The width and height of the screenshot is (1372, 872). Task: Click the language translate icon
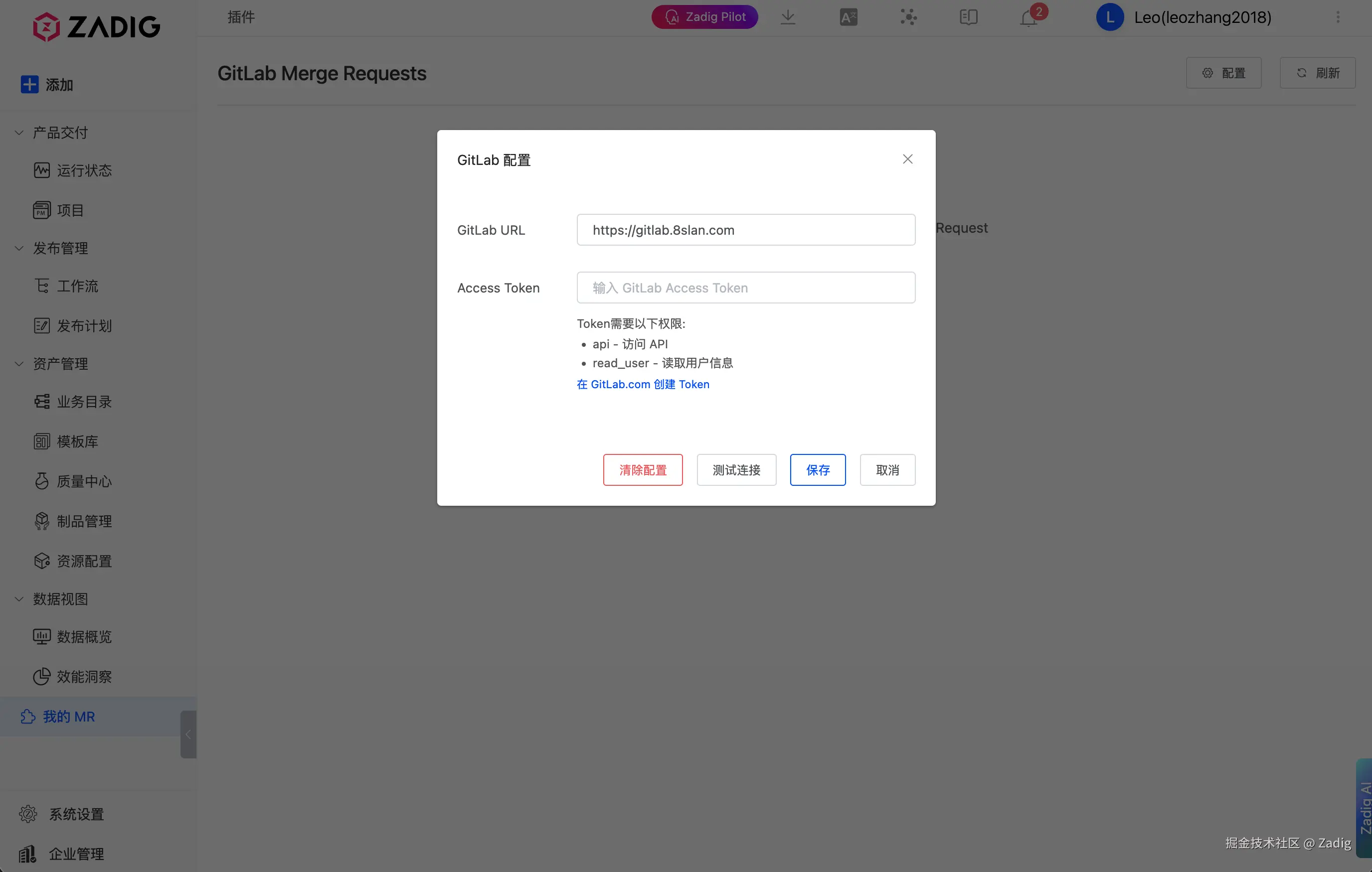849,17
